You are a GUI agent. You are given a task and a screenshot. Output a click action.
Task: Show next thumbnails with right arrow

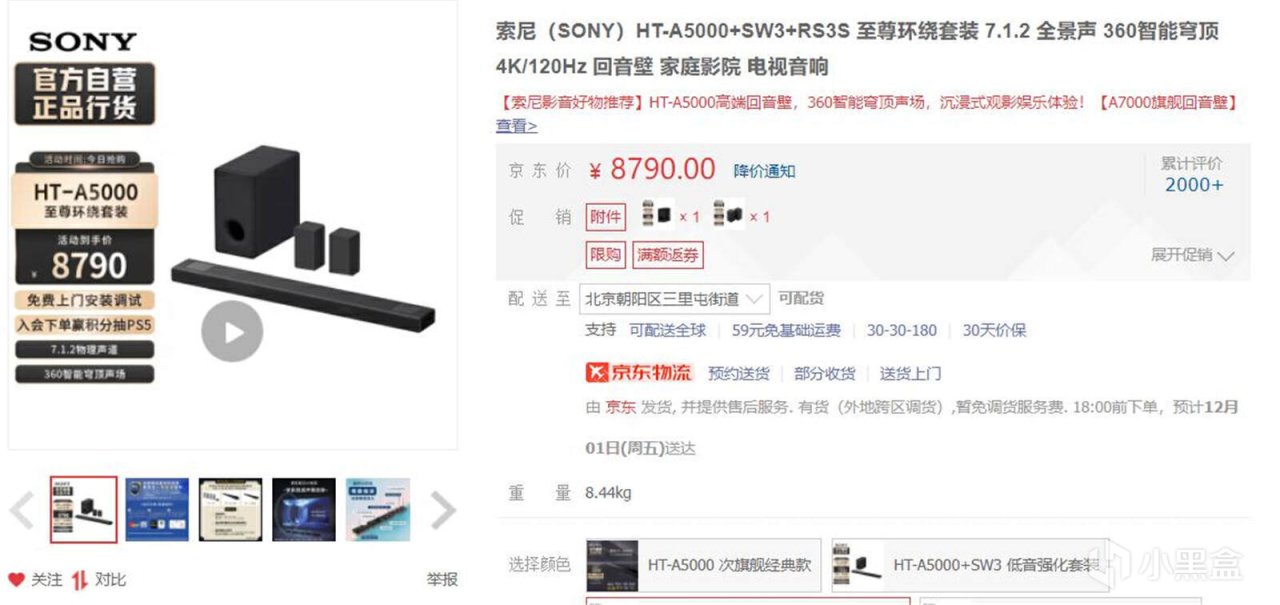(443, 511)
